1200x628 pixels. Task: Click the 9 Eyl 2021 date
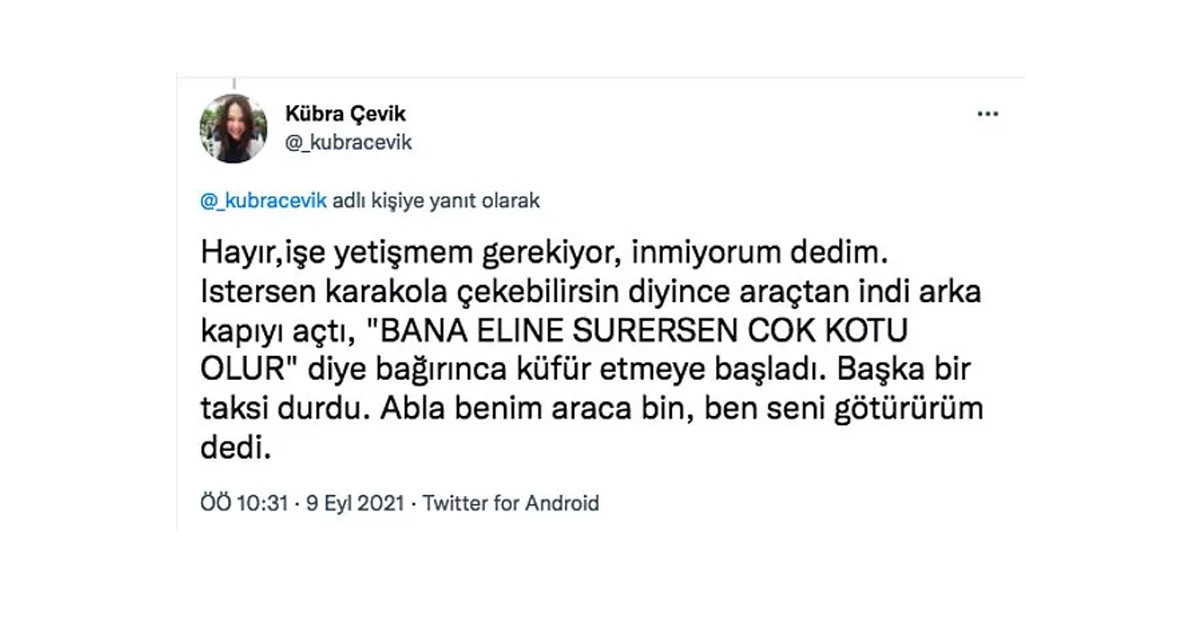(354, 503)
